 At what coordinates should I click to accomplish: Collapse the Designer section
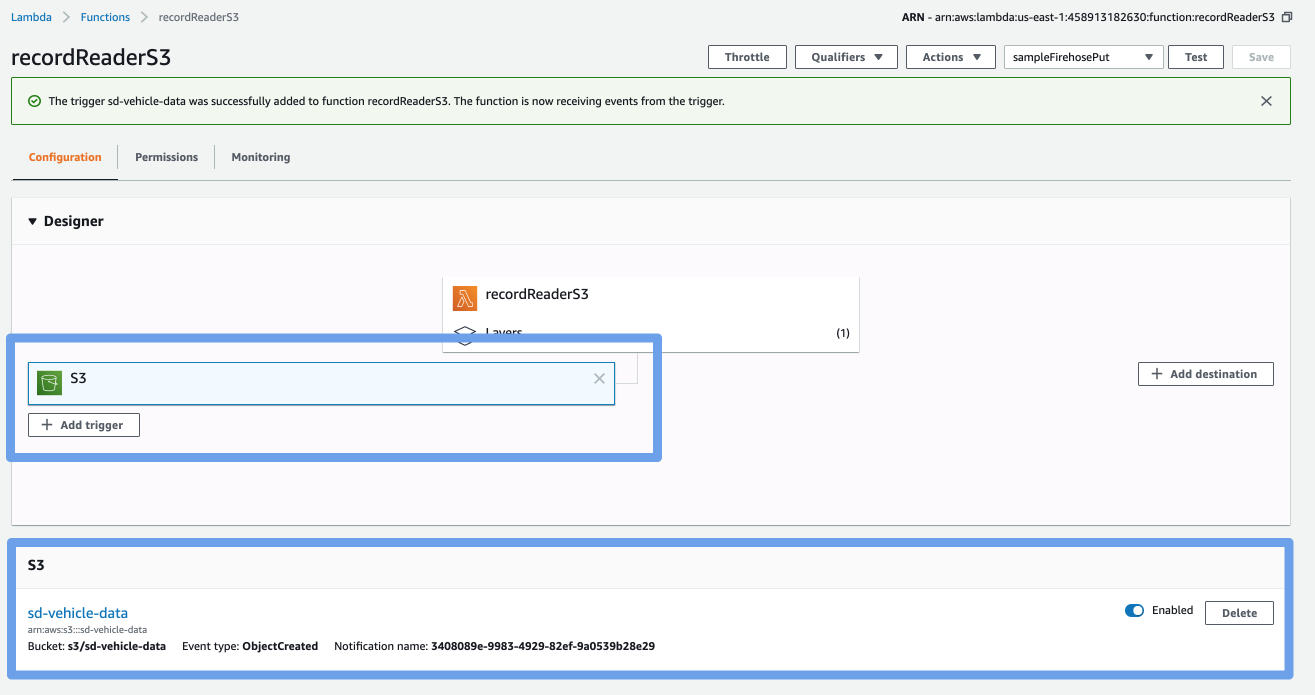tap(32, 221)
